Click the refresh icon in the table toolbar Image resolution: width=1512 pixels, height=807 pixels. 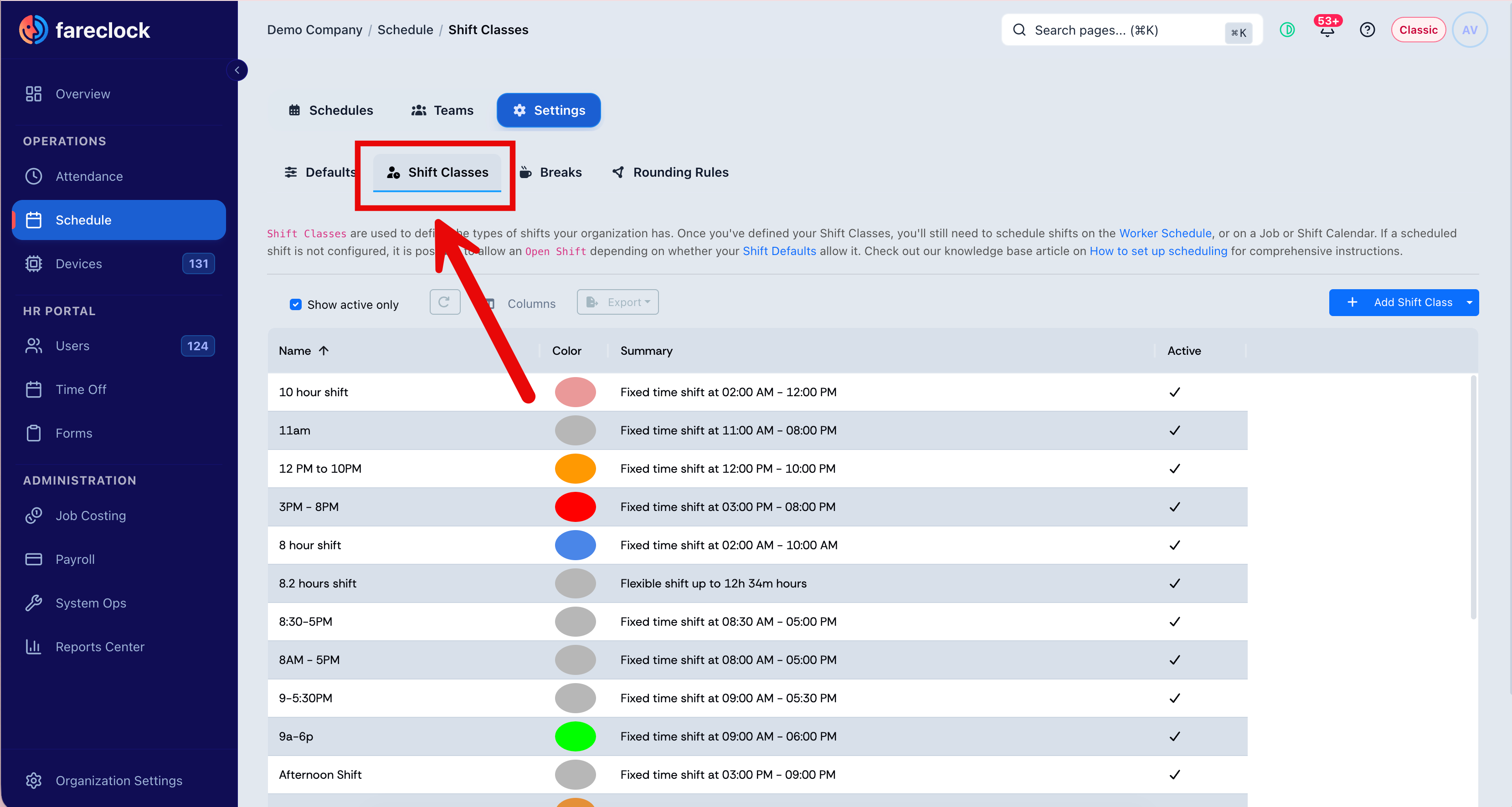click(444, 302)
